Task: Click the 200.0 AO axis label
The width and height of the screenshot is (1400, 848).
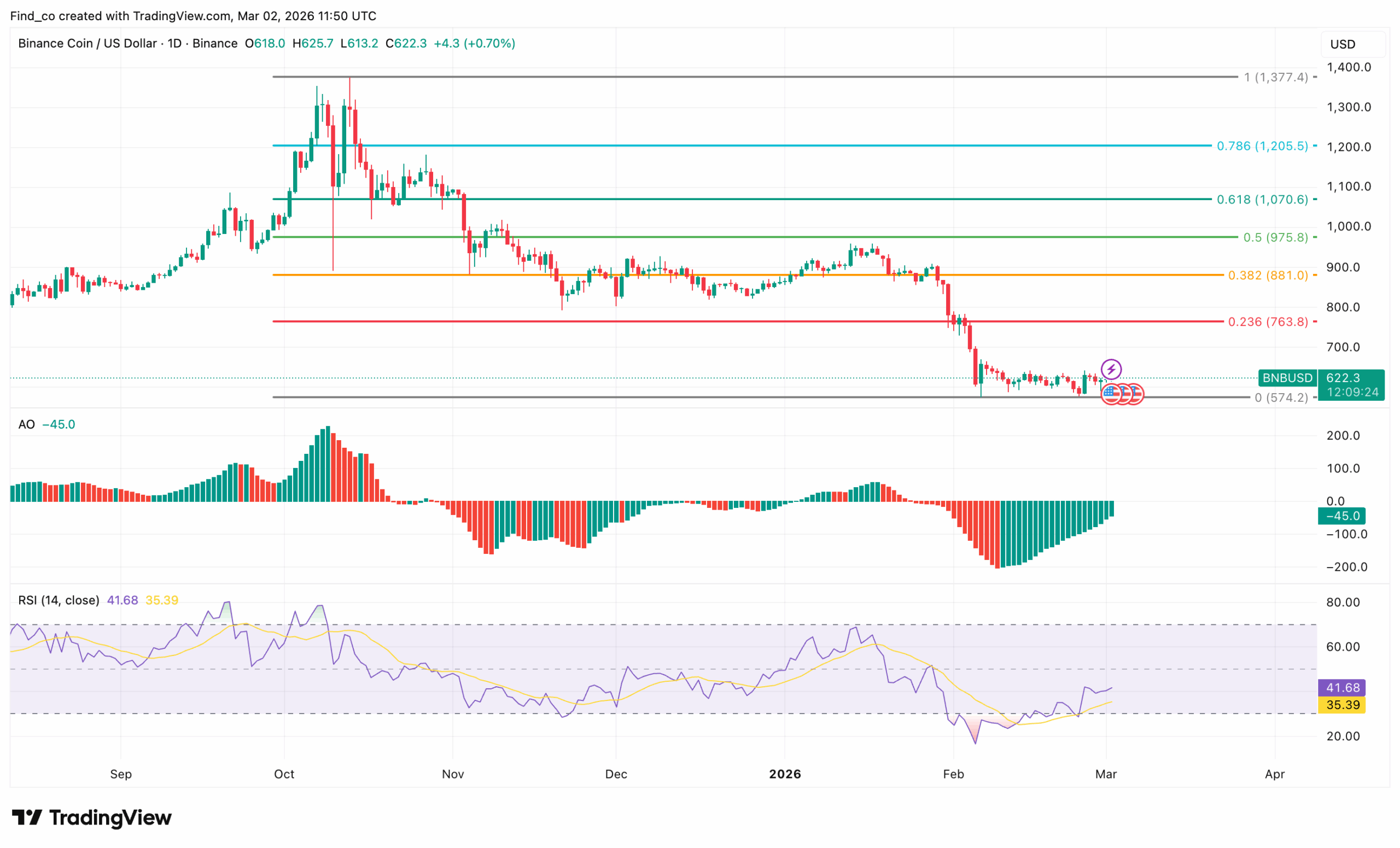Action: [x=1343, y=435]
